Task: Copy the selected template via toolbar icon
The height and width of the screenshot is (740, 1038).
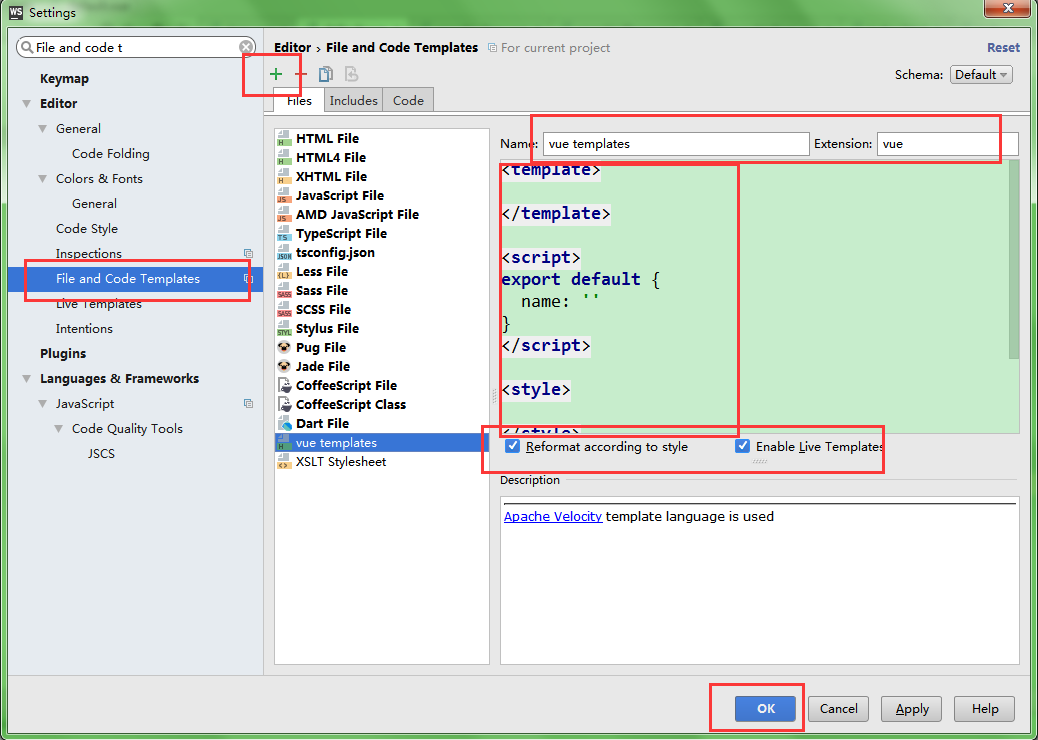Action: (326, 75)
